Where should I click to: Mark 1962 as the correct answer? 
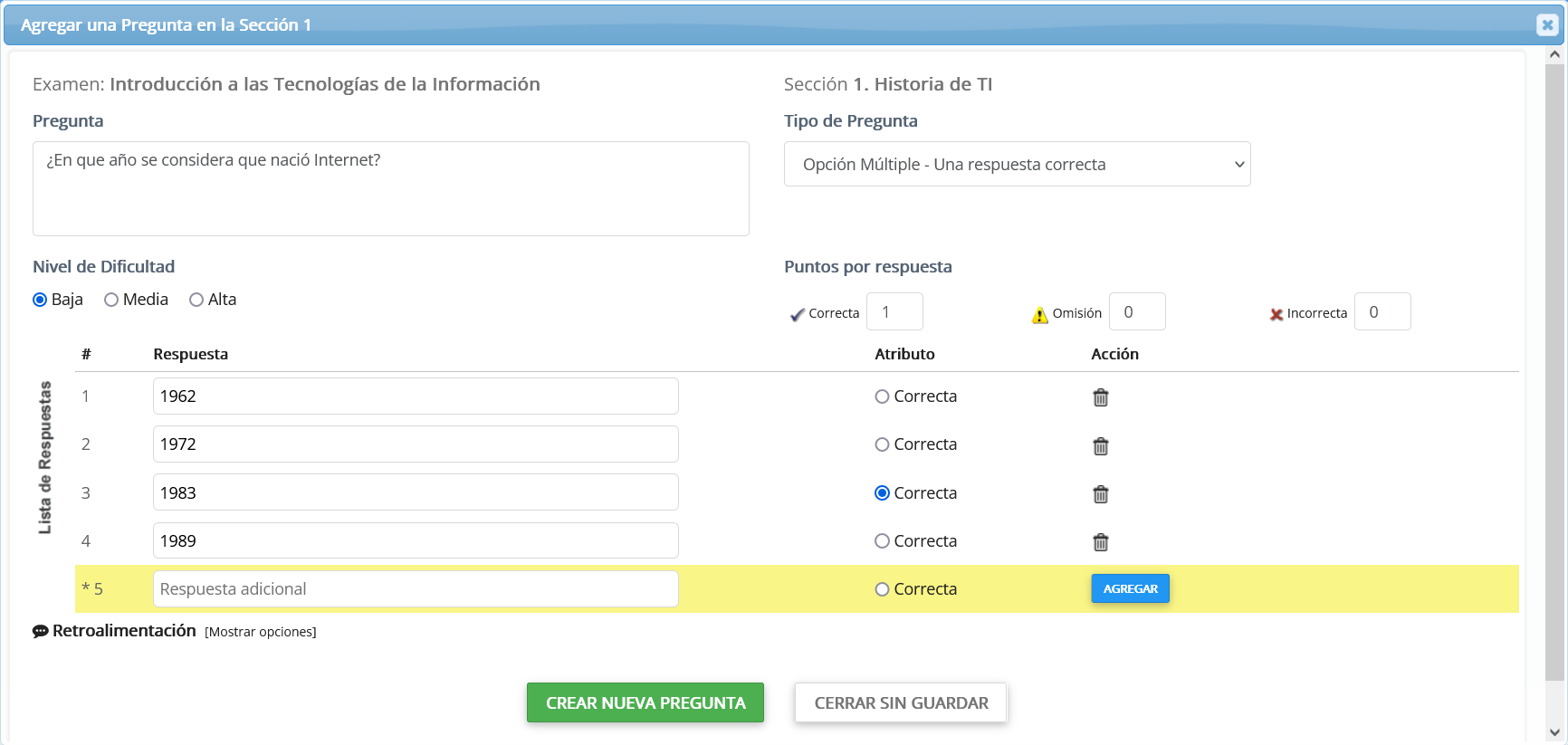pos(882,396)
